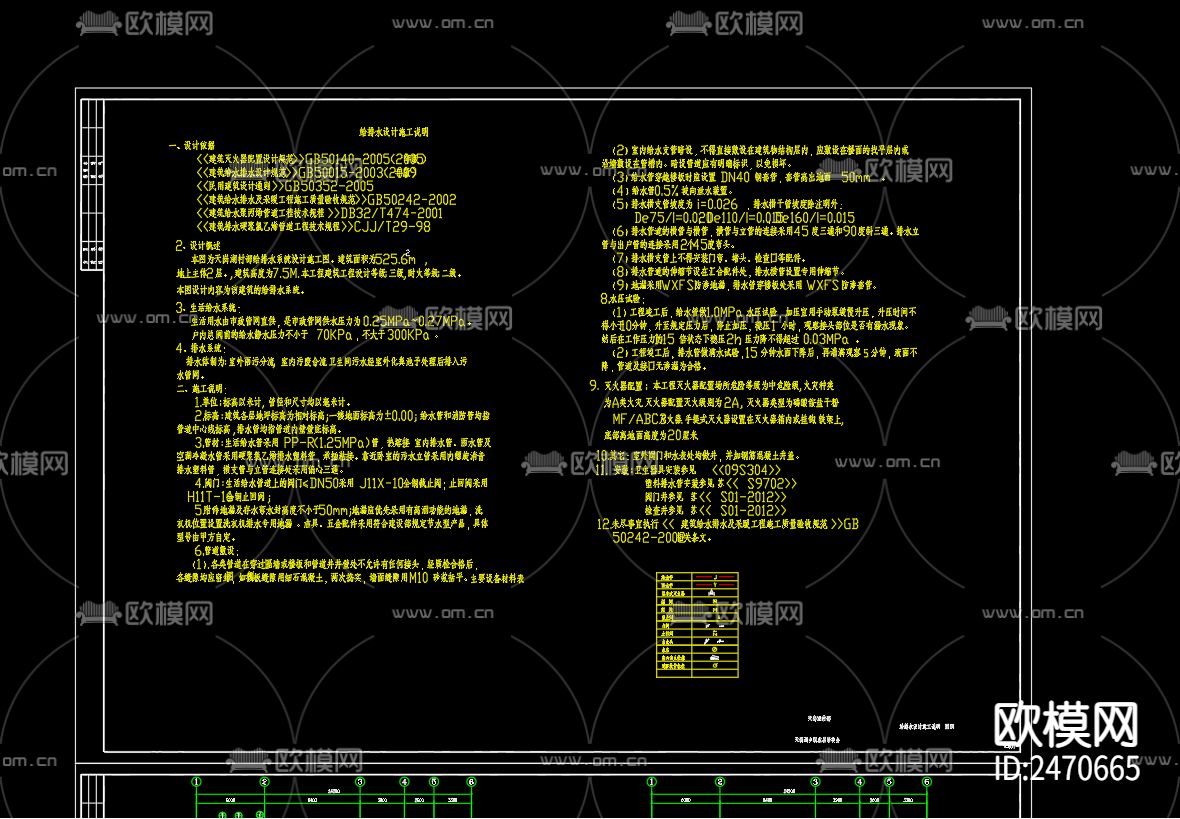This screenshot has width=1180, height=819.
Task: Select grid bubble 6 on left floor plan
Action: click(x=471, y=782)
